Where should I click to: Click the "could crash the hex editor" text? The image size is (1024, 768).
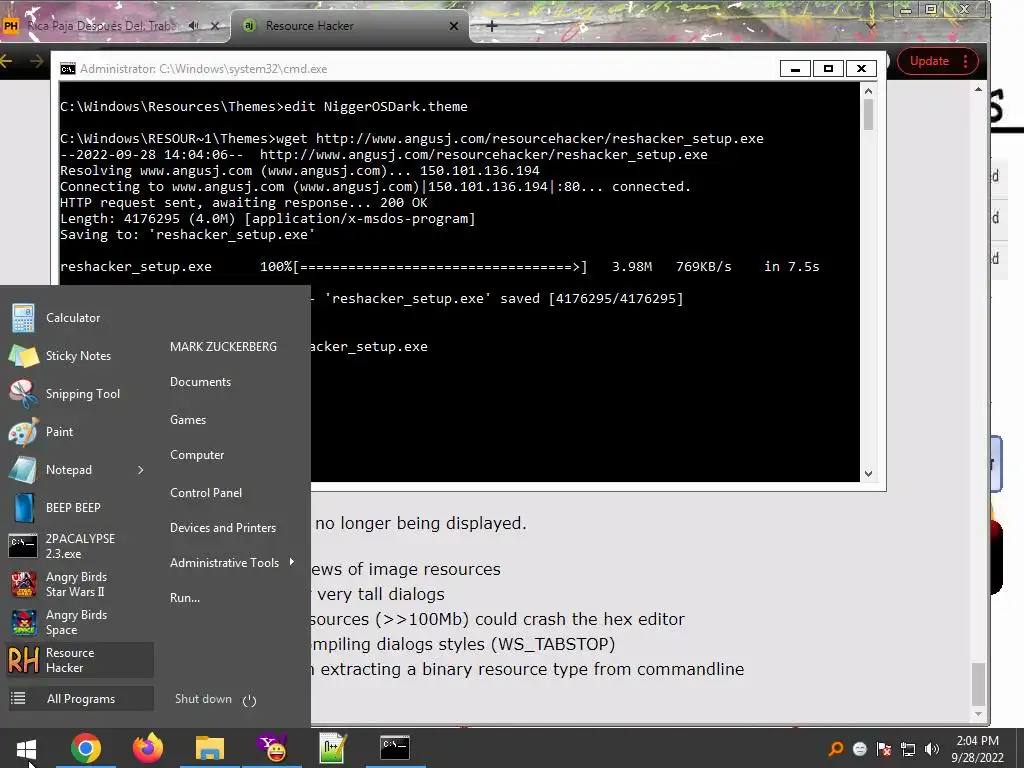click(581, 619)
